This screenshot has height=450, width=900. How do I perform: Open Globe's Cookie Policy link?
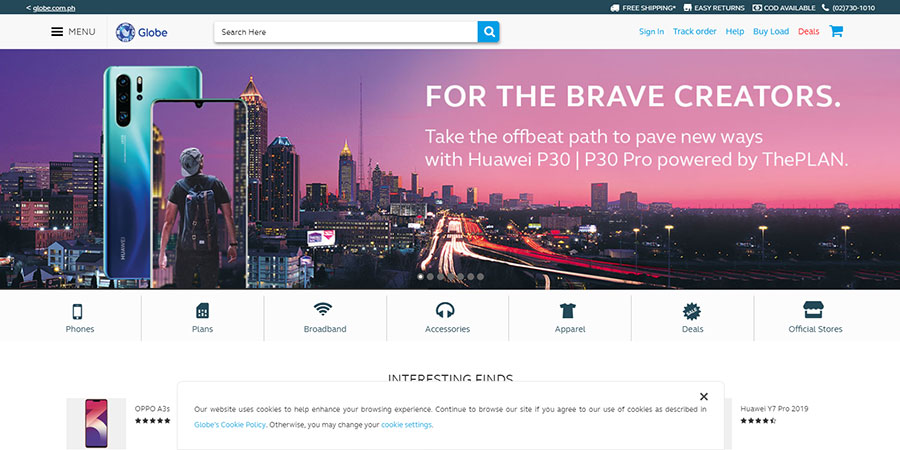click(x=230, y=425)
